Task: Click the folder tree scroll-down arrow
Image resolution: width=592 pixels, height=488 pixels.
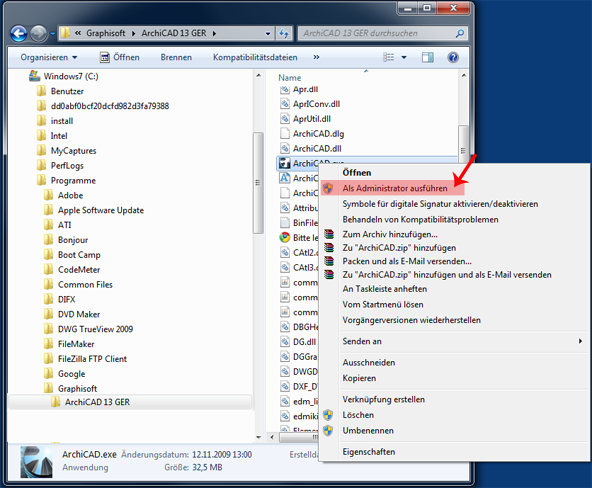Action: pos(258,437)
